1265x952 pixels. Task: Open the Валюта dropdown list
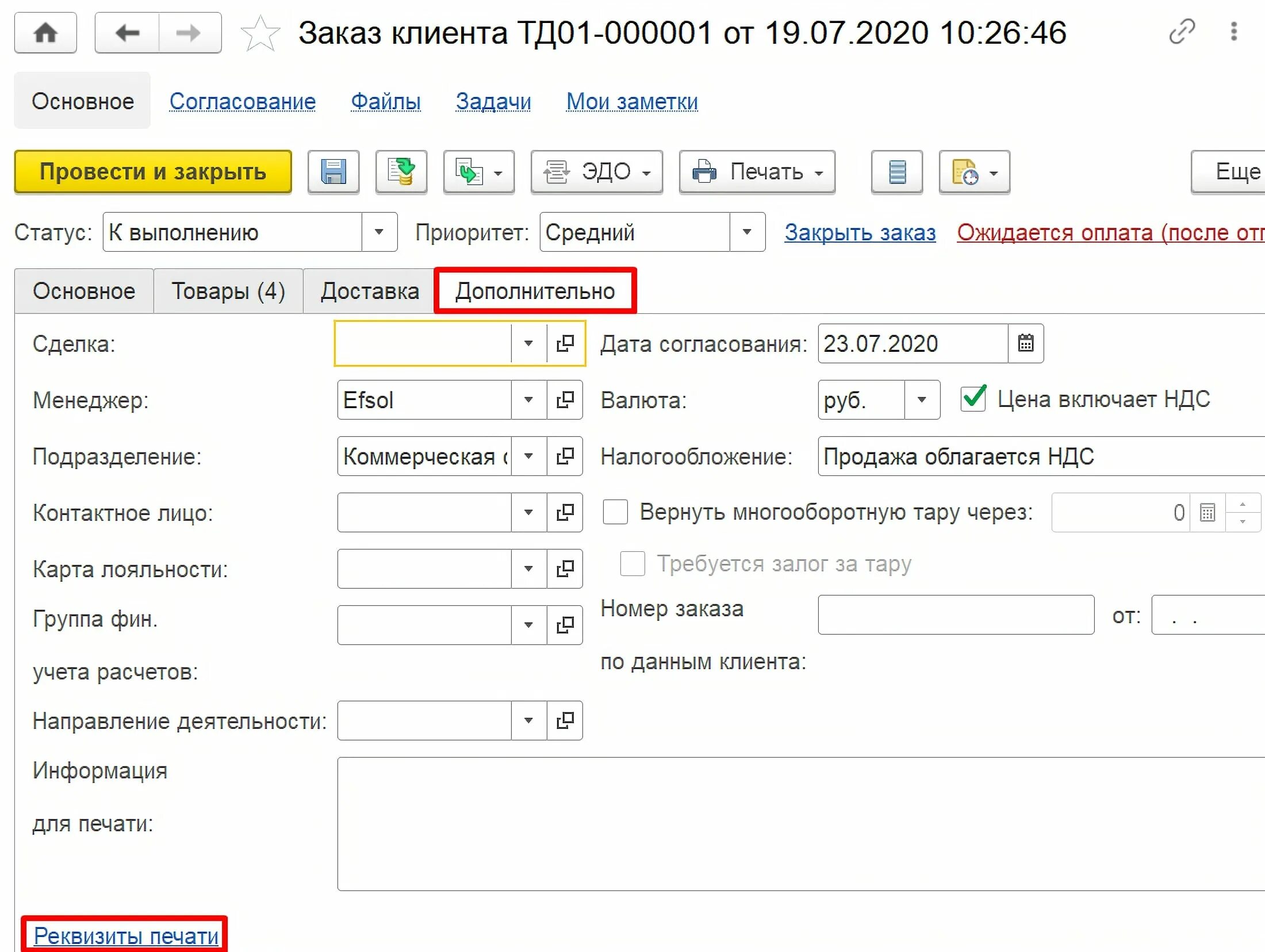click(922, 400)
